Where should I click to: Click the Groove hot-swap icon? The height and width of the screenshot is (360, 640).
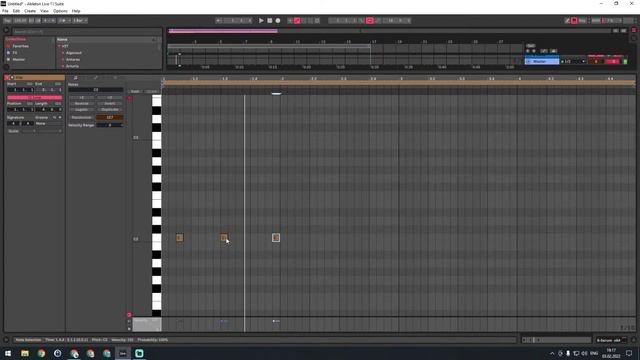point(55,118)
